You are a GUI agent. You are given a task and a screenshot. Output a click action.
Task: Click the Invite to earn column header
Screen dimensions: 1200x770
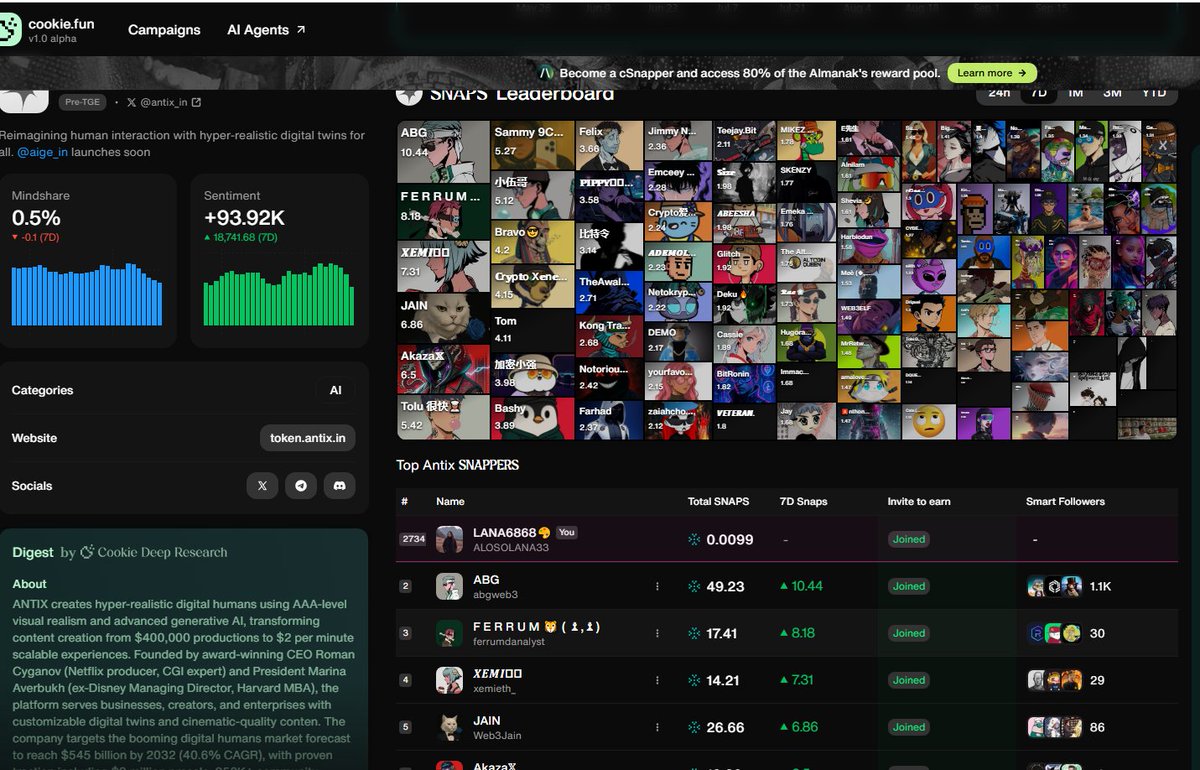(x=919, y=501)
